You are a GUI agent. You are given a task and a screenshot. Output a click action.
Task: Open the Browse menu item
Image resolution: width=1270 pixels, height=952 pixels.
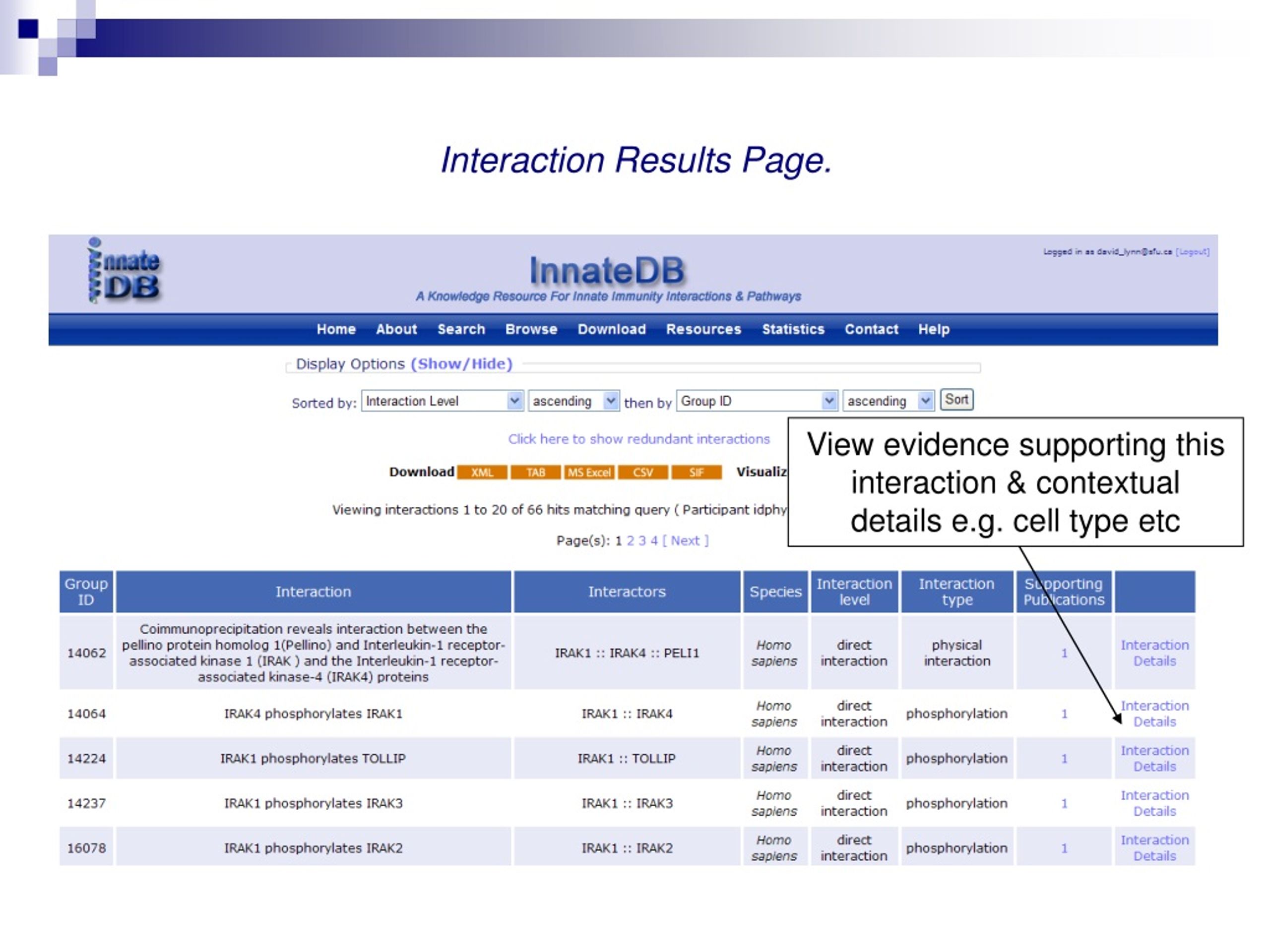click(x=532, y=329)
